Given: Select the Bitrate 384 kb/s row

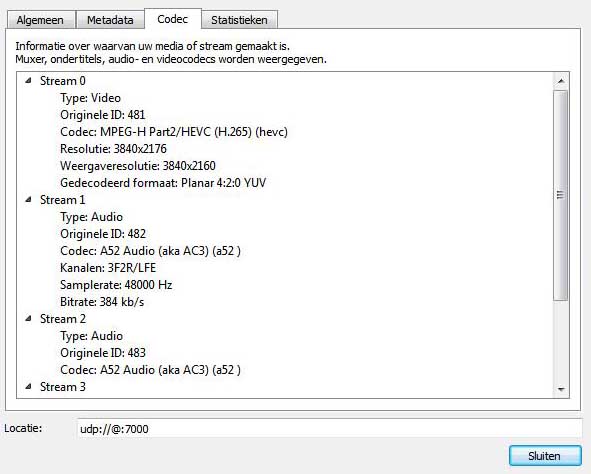Looking at the screenshot, I should [x=102, y=302].
